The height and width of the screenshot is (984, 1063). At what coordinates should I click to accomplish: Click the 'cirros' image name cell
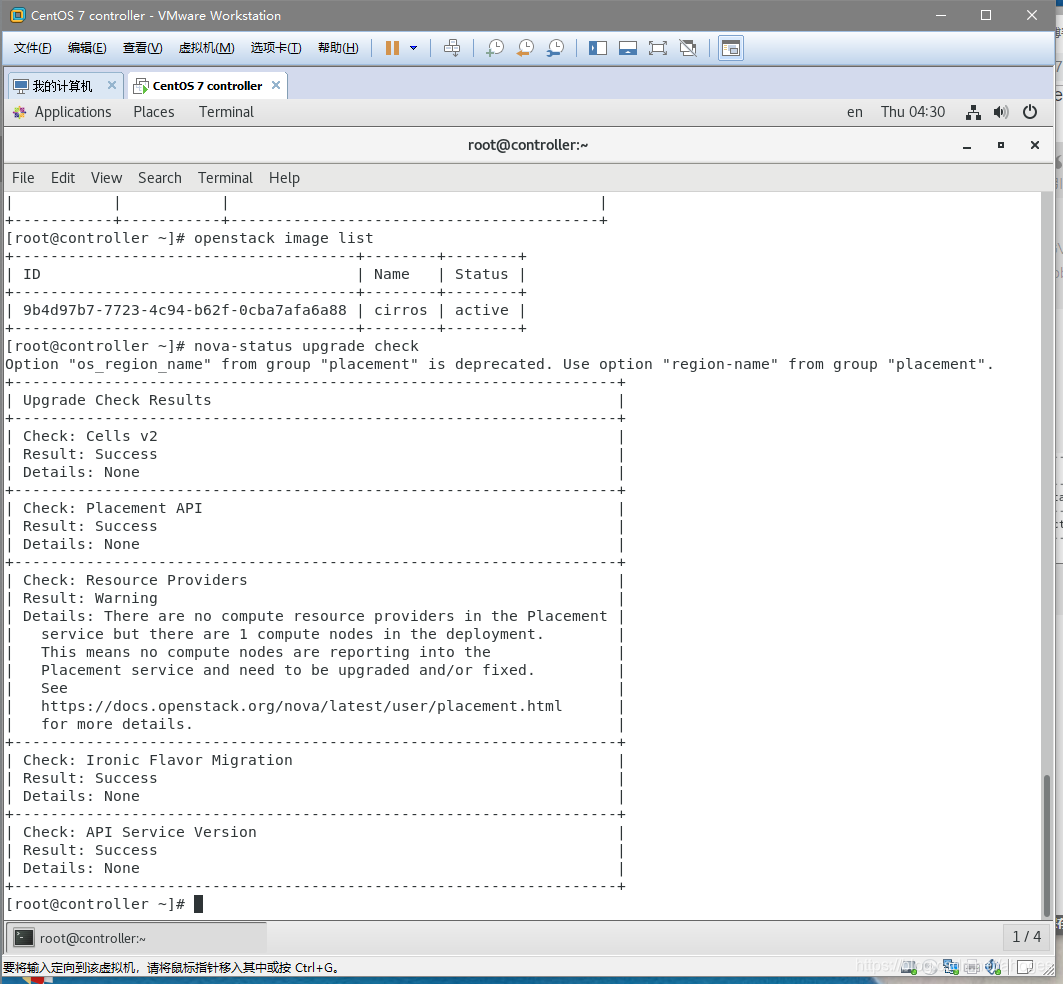click(401, 310)
